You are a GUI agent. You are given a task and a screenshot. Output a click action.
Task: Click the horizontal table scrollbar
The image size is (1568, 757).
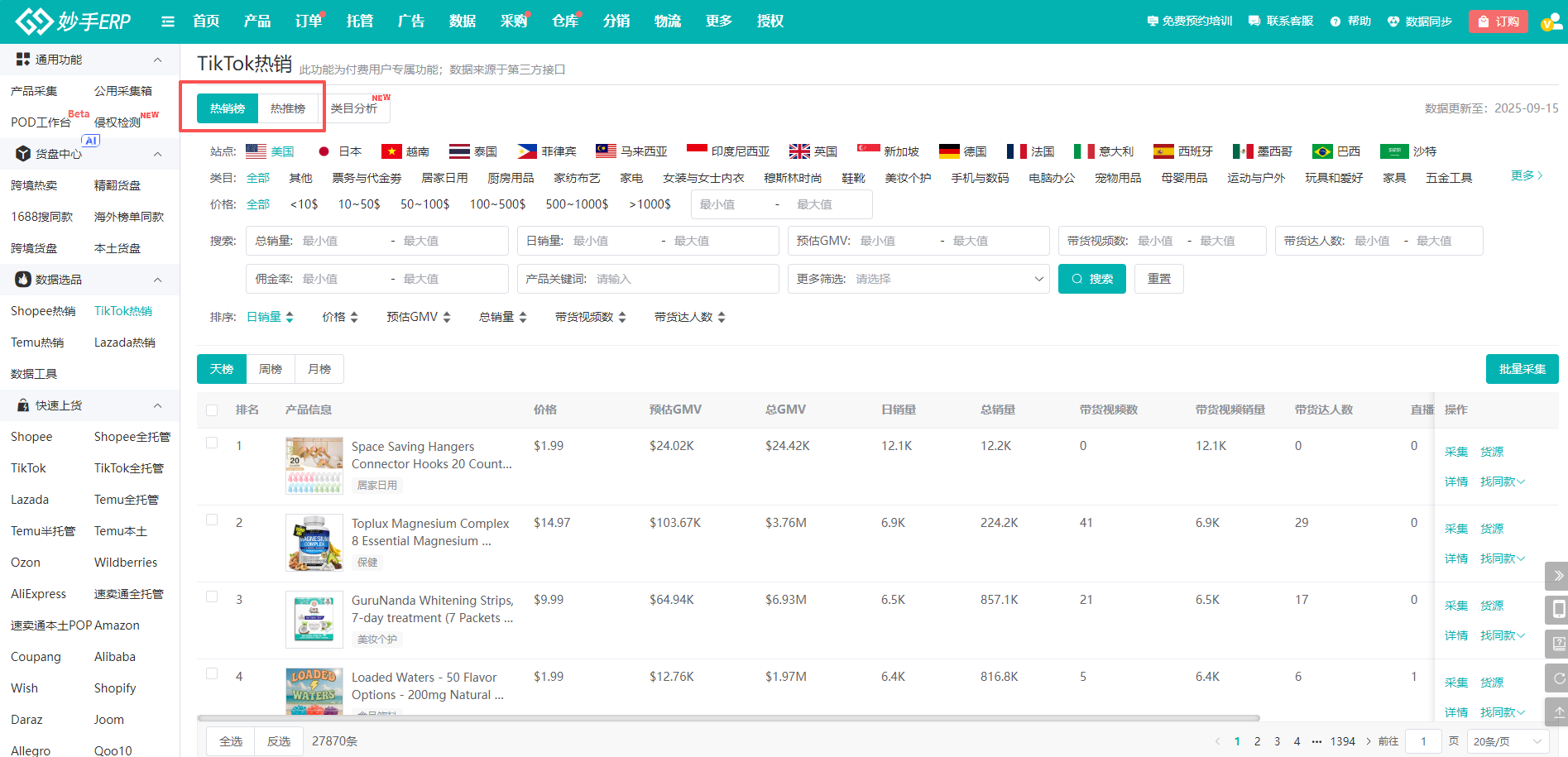pos(728,718)
